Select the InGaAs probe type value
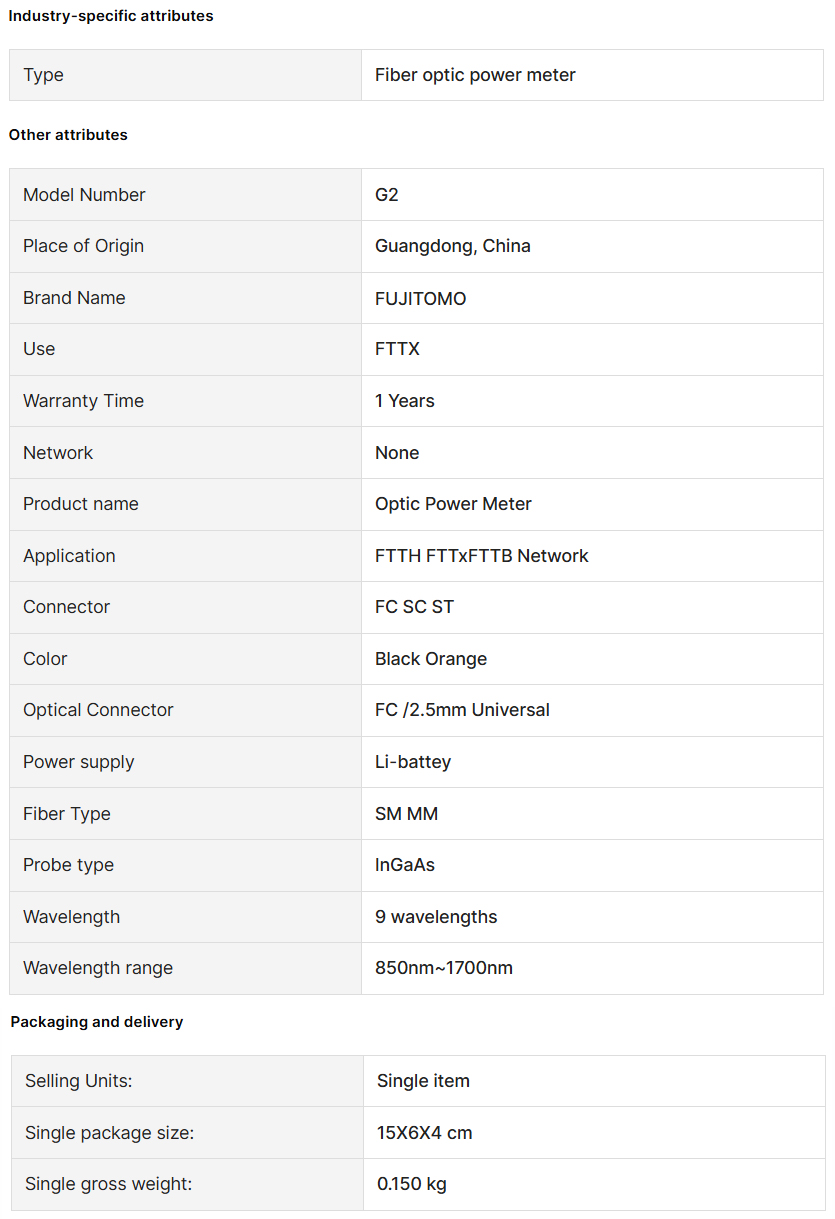The image size is (835, 1219). (x=405, y=865)
